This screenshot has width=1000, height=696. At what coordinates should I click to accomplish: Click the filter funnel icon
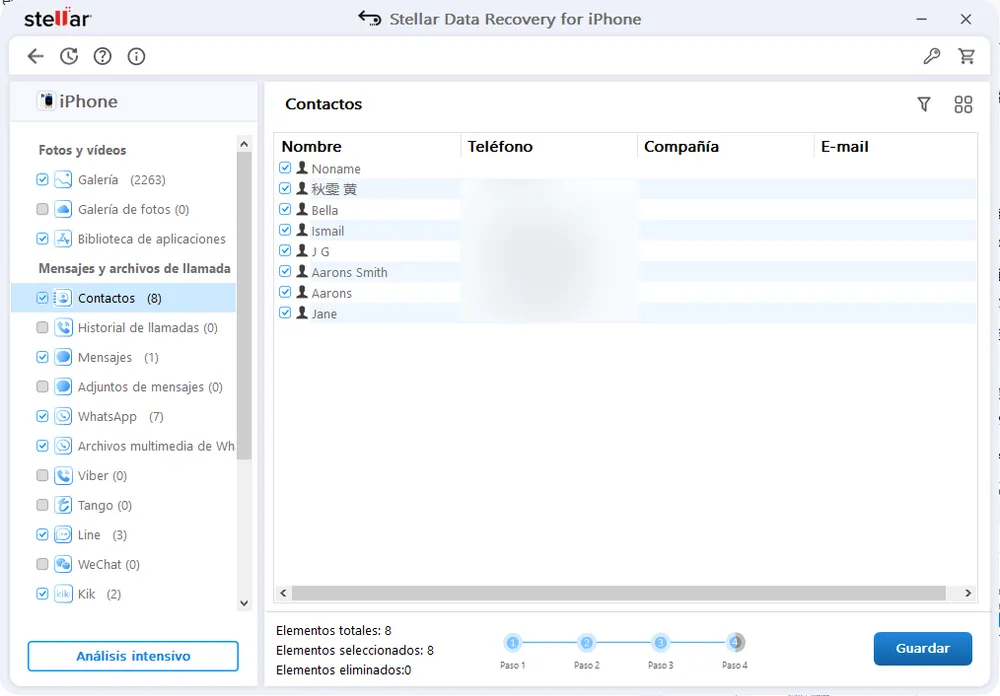click(x=924, y=104)
